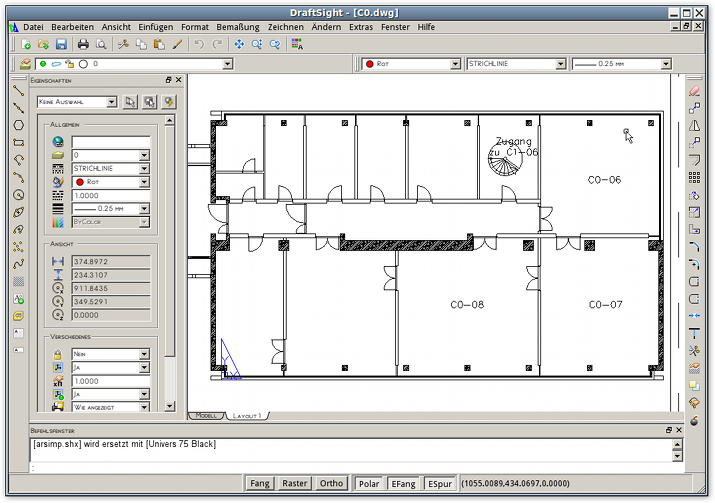Screen dimensions: 715x503
Task: Toggle Polar tracking in status bar
Action: point(370,483)
